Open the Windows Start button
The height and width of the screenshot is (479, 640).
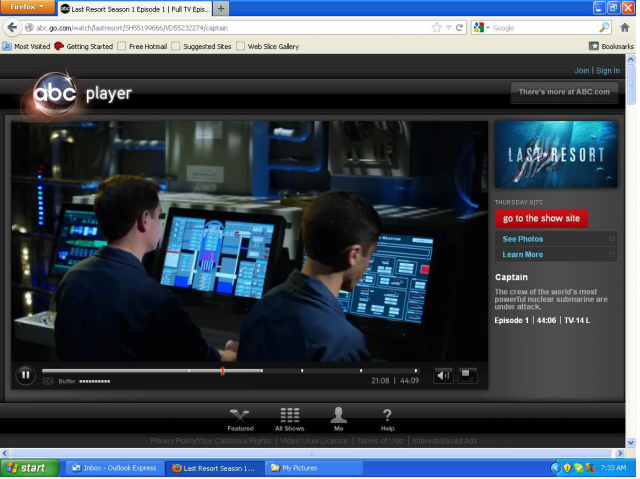click(29, 470)
